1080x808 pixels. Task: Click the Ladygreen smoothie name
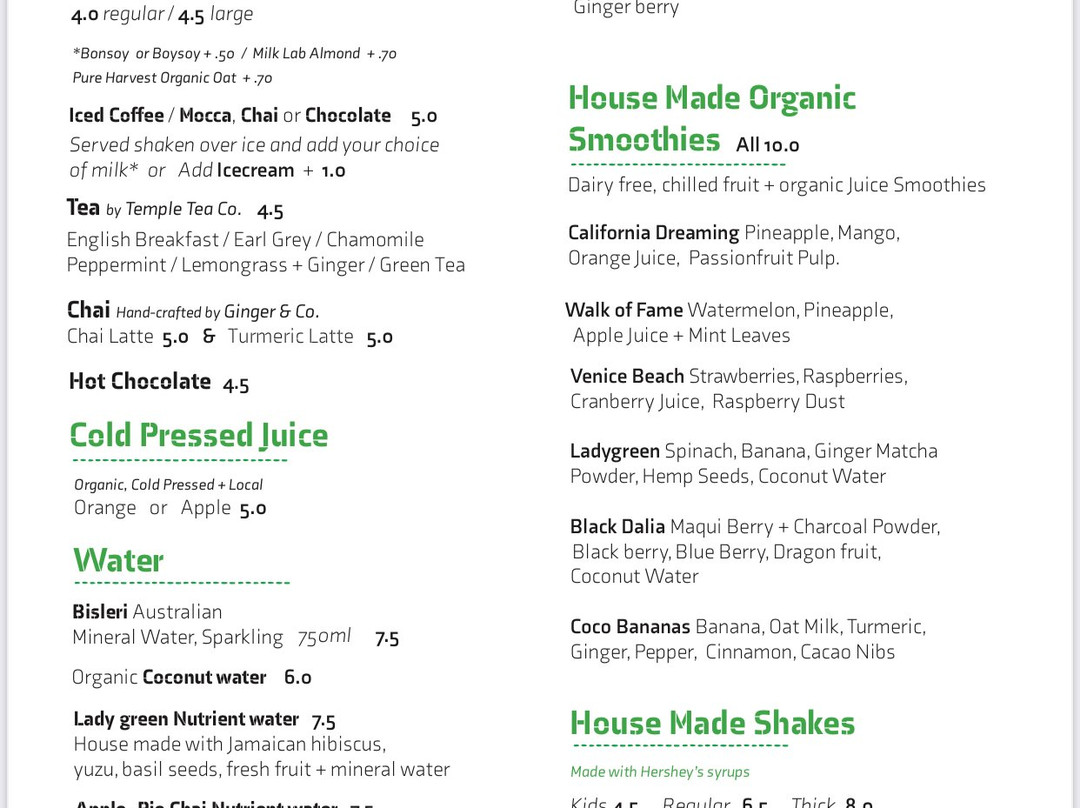615,451
